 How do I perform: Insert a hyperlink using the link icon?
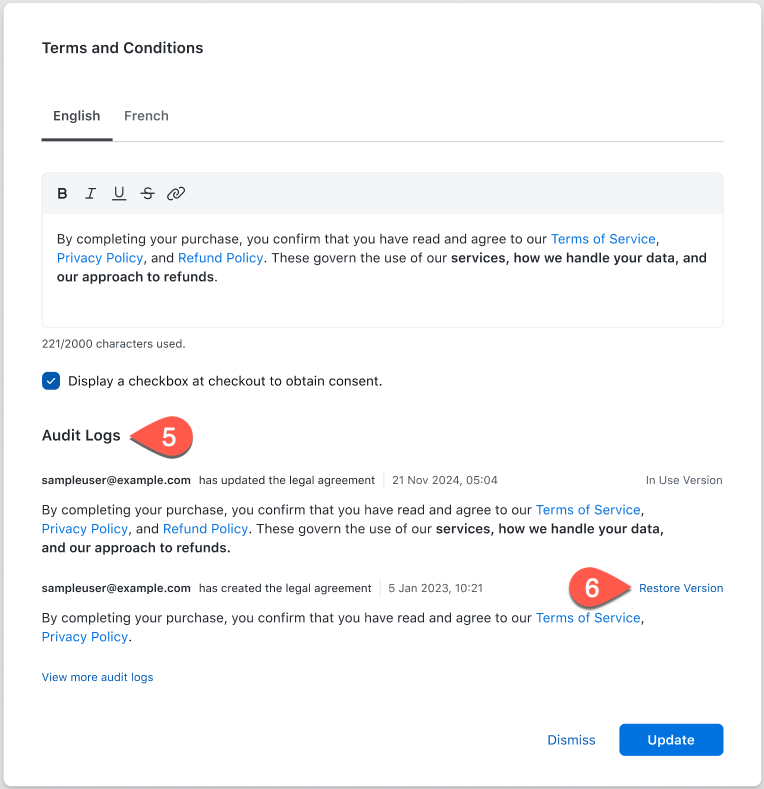[176, 194]
